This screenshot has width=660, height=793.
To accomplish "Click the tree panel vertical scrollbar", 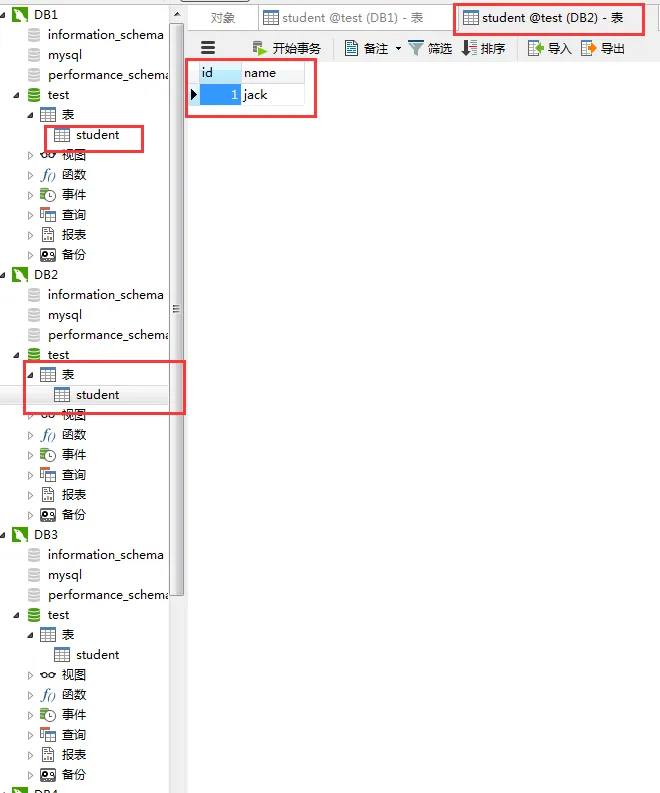I will (x=177, y=309).
